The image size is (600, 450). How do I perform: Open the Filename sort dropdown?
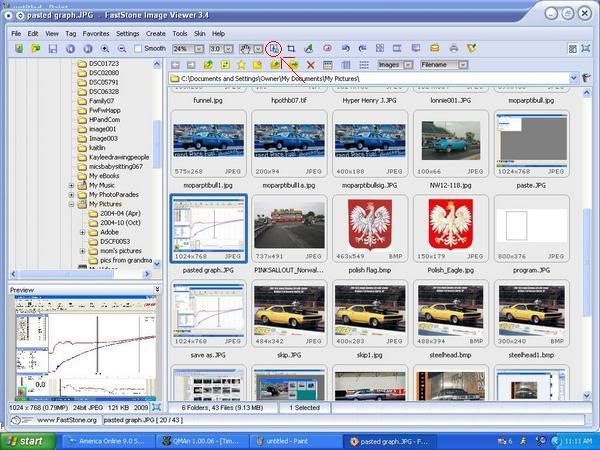(x=463, y=65)
